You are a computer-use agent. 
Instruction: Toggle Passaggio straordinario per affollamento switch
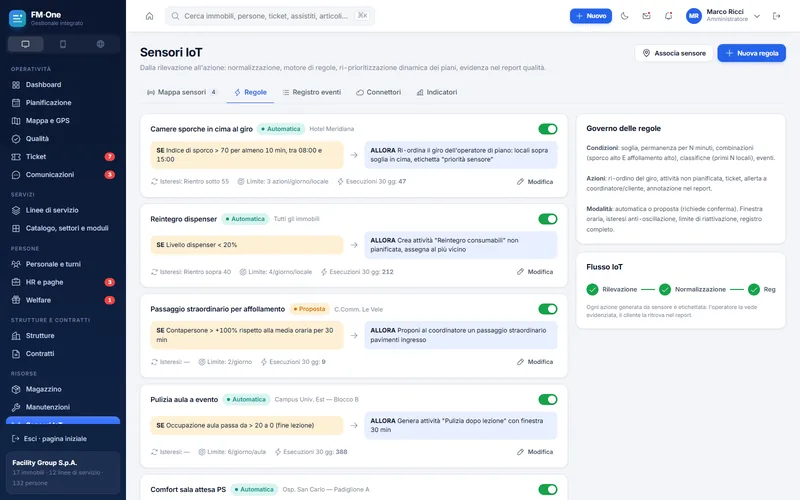(x=548, y=309)
